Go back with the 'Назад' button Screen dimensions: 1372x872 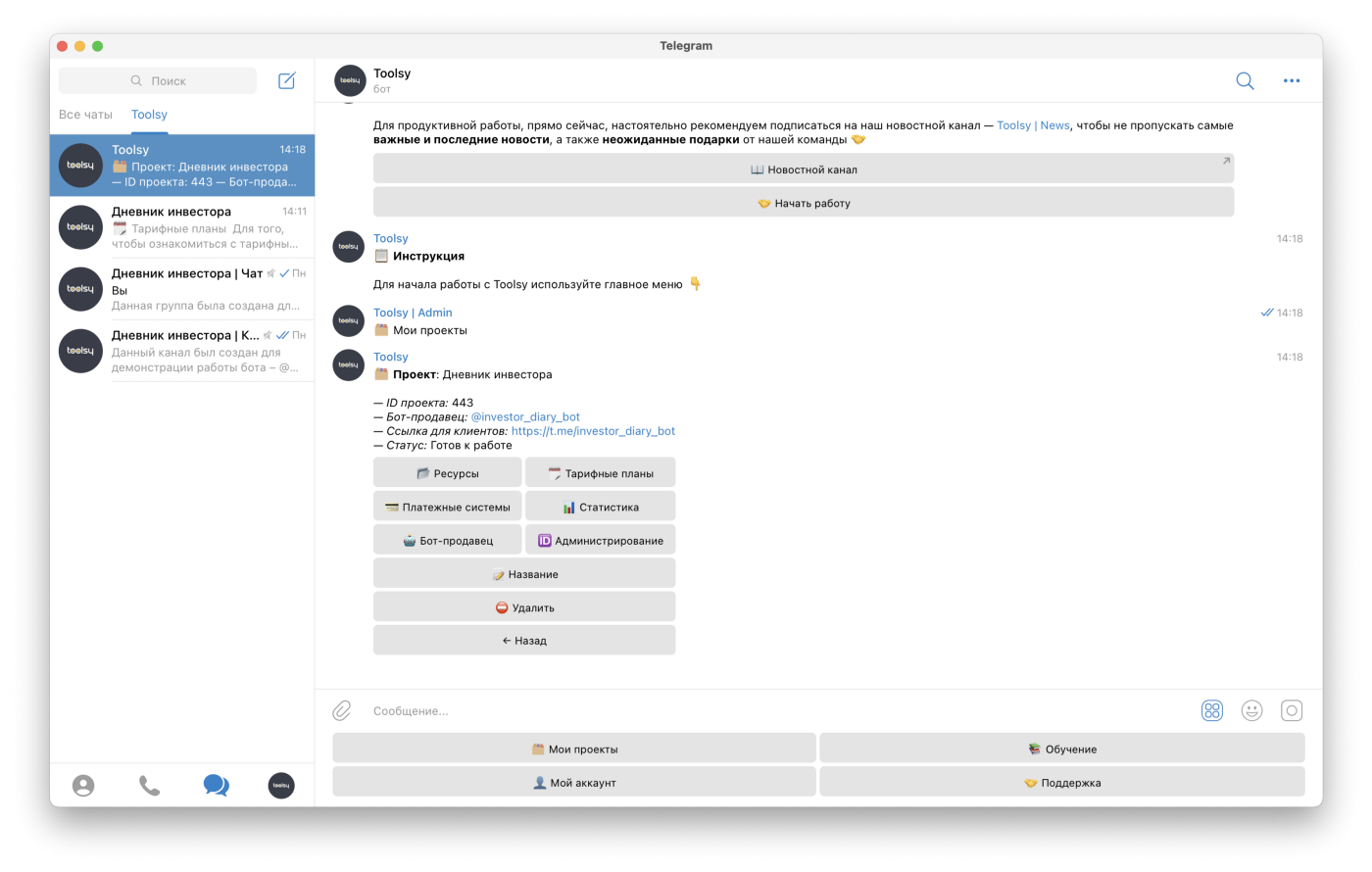[x=524, y=640]
